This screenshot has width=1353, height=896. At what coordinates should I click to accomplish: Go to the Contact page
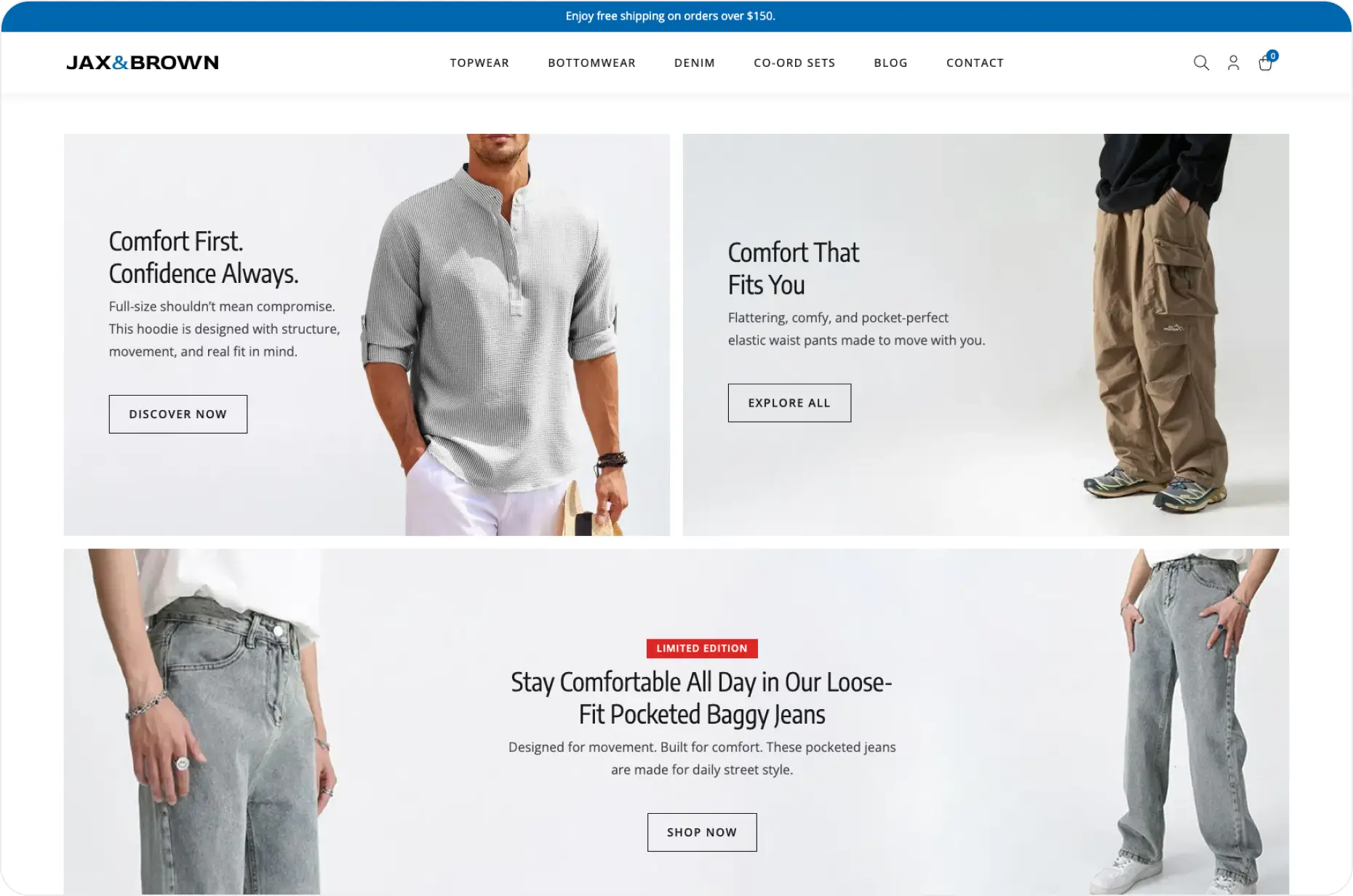975,63
